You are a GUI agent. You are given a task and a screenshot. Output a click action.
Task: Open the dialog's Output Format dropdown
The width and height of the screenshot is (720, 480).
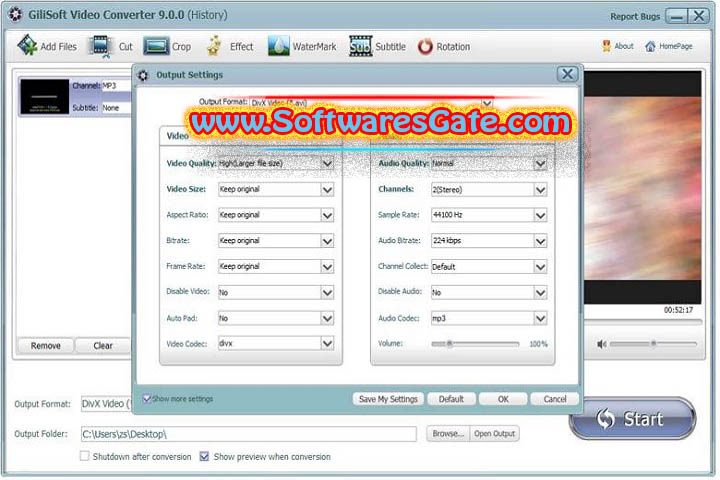point(487,102)
